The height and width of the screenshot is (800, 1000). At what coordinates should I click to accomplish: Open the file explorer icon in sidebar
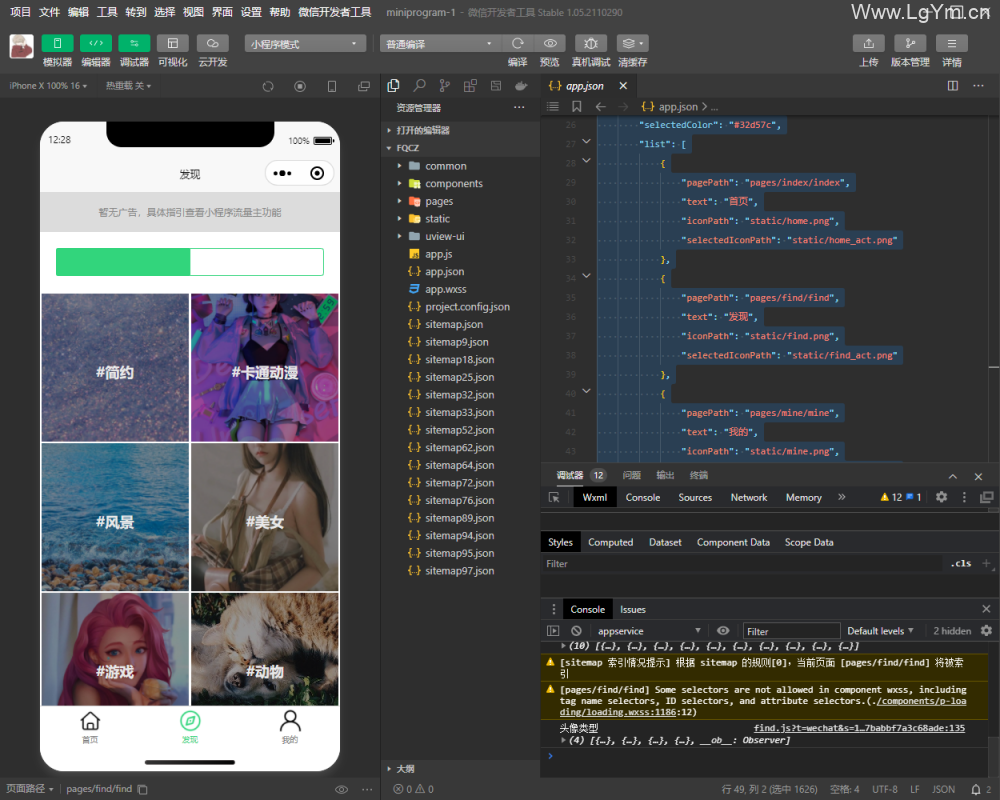(x=393, y=85)
